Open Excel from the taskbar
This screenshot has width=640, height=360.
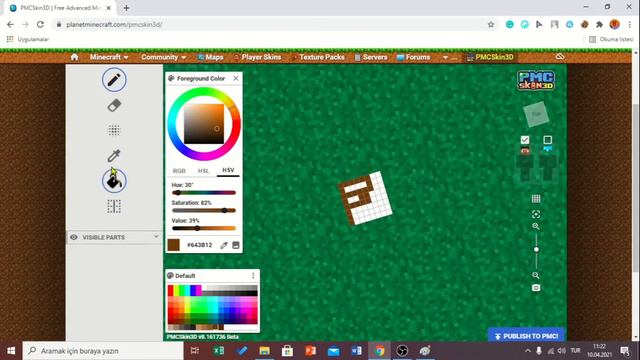point(218,351)
